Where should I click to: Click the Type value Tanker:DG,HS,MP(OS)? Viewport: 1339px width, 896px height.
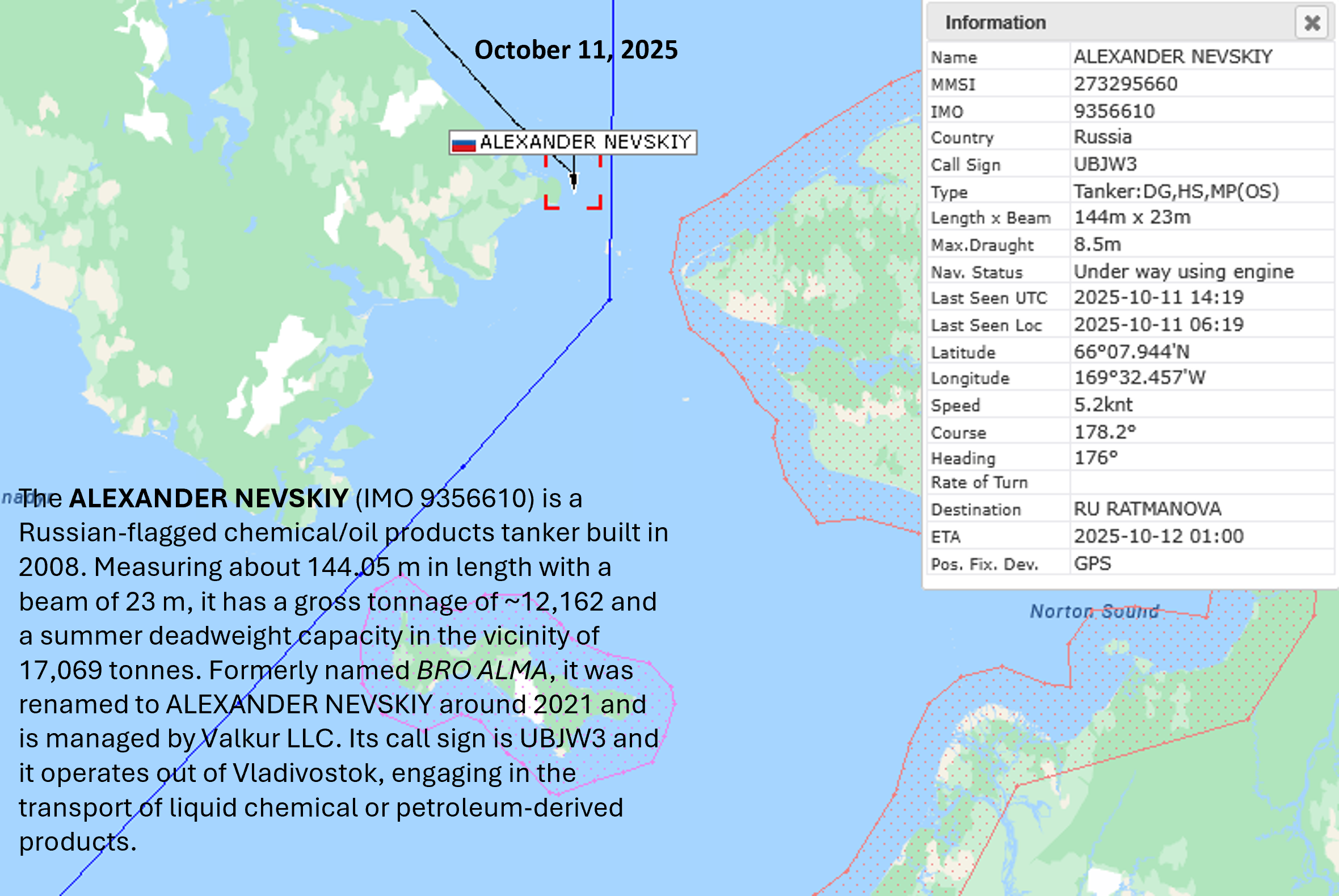tap(1176, 191)
